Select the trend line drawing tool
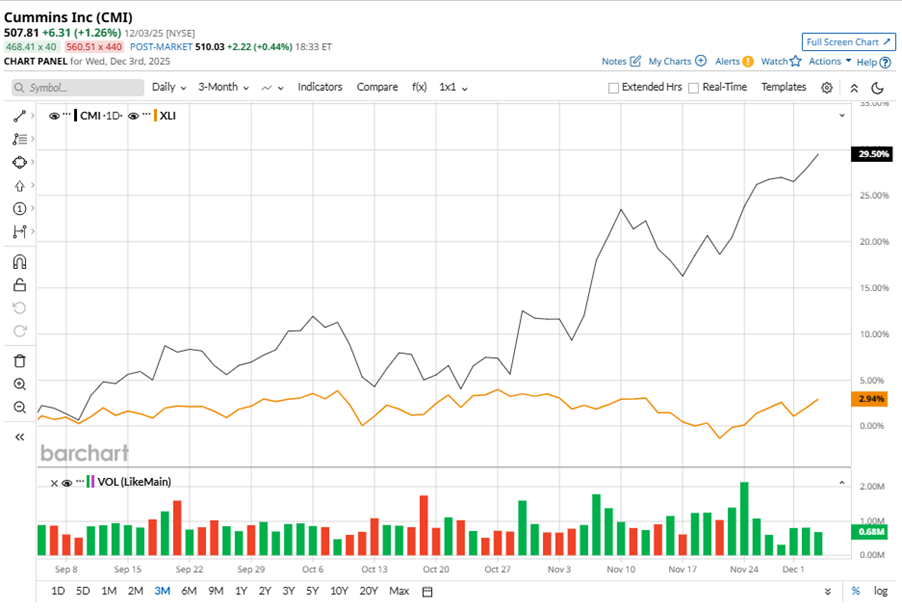Image resolution: width=902 pixels, height=610 pixels. [x=20, y=116]
